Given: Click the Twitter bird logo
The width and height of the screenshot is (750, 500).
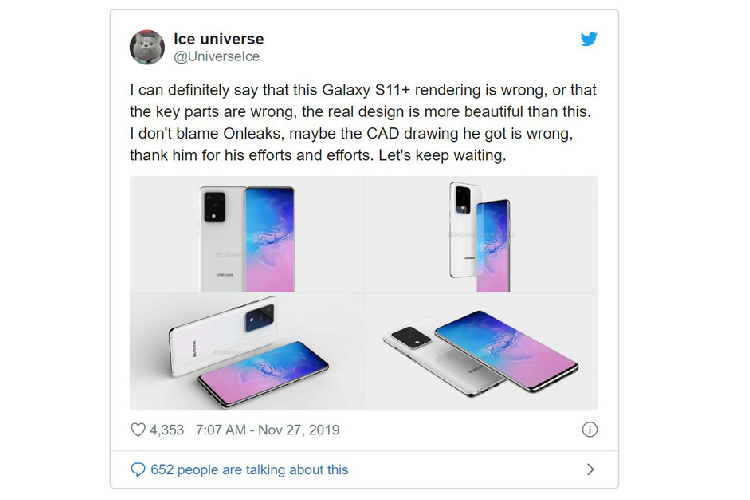Looking at the screenshot, I should [589, 39].
